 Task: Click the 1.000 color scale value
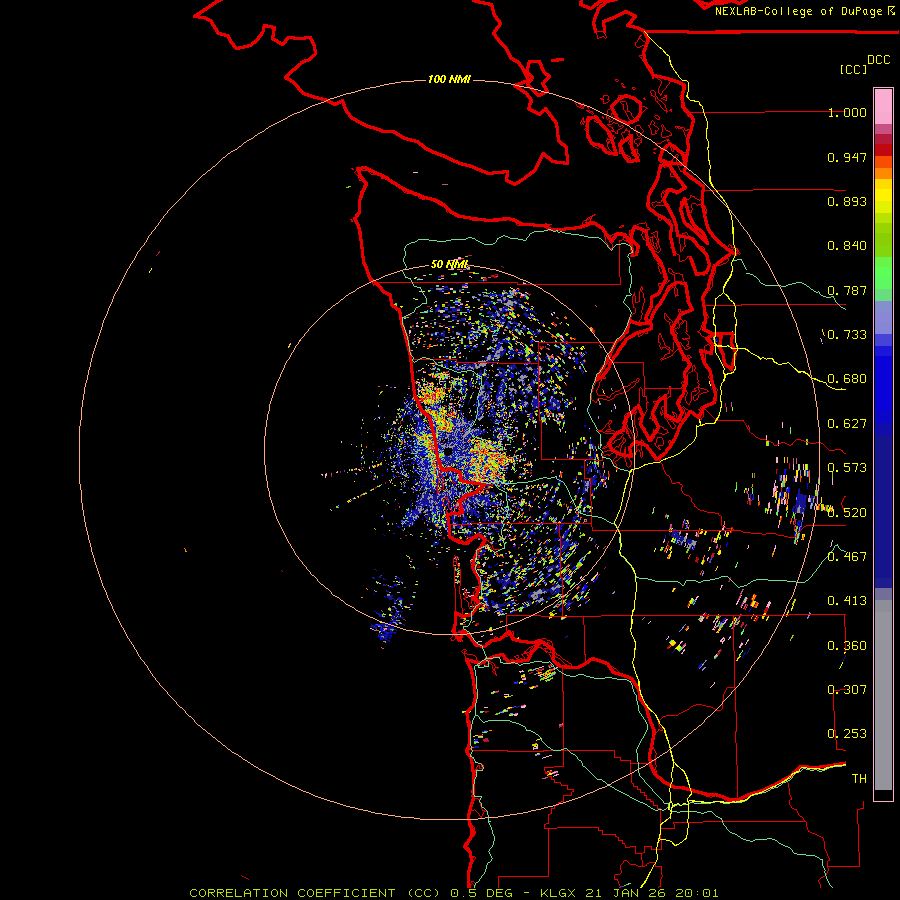[x=847, y=113]
